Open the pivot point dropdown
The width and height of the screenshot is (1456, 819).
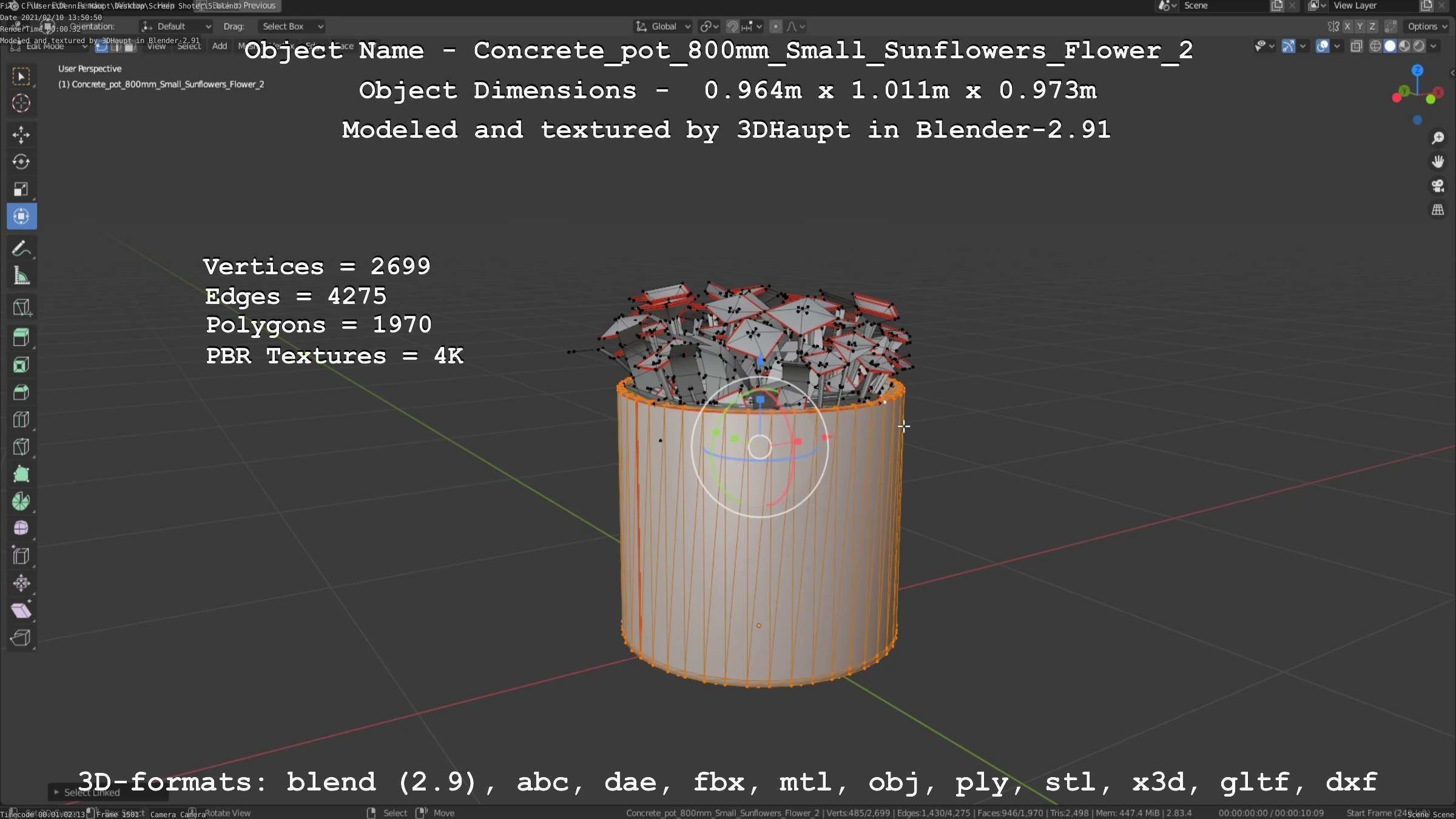pyautogui.click(x=709, y=27)
